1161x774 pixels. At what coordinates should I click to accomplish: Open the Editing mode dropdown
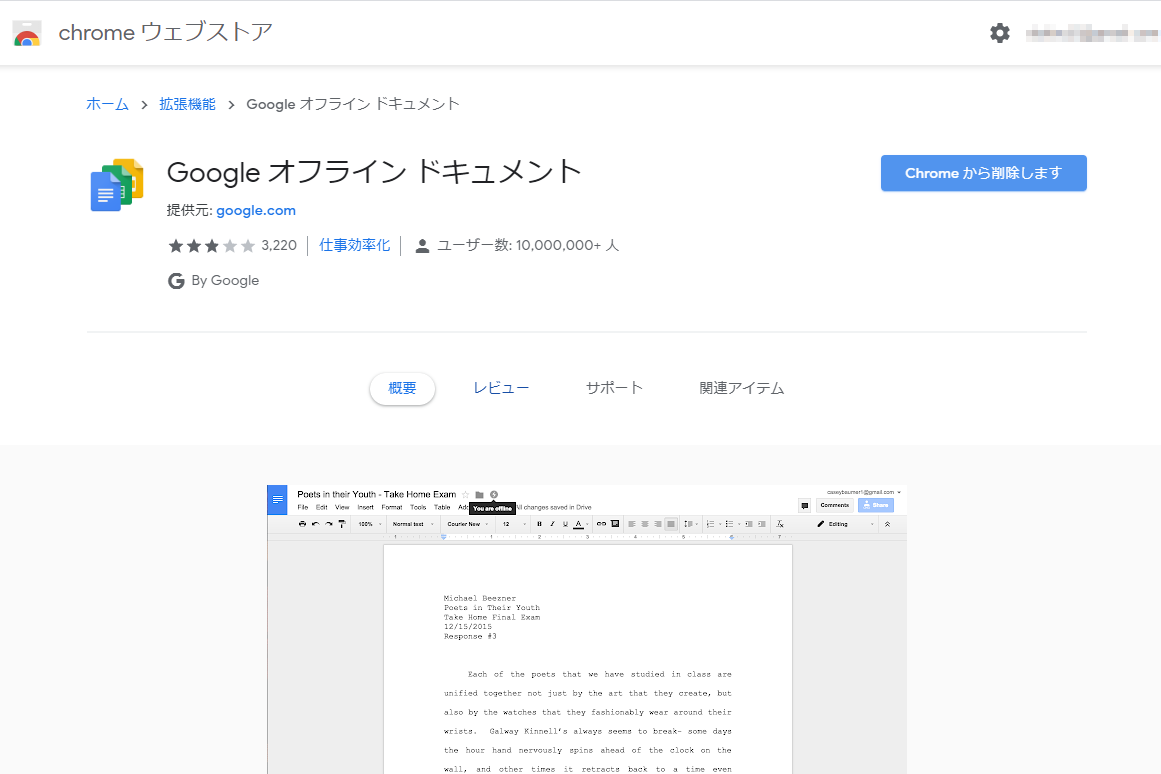(837, 524)
